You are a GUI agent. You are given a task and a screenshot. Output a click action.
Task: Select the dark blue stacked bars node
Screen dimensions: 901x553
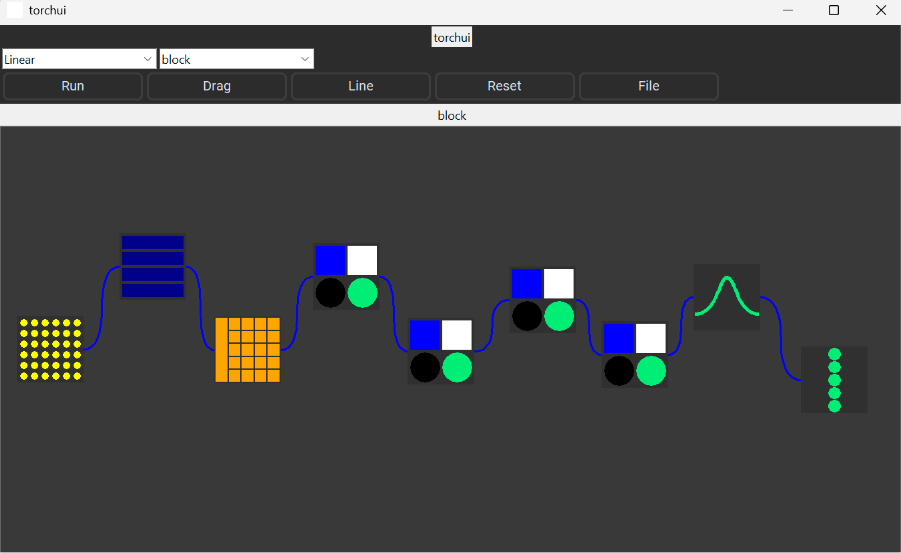[153, 266]
